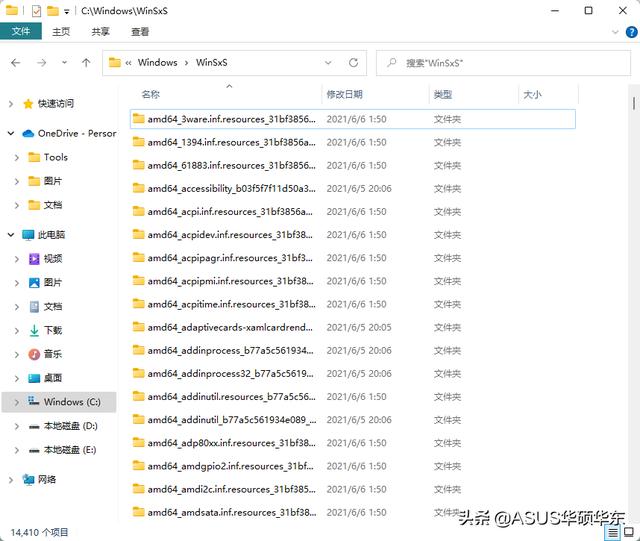Switch to the 共享 tab
Screen dimensions: 640x541
(x=100, y=31)
